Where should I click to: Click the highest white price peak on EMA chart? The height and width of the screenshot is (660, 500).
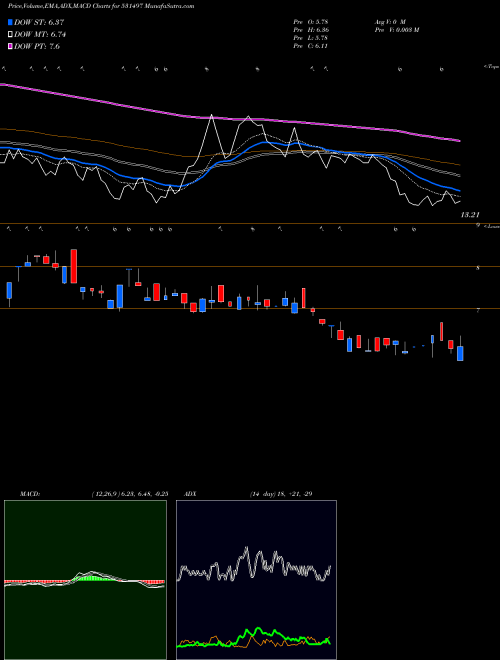coord(211,115)
